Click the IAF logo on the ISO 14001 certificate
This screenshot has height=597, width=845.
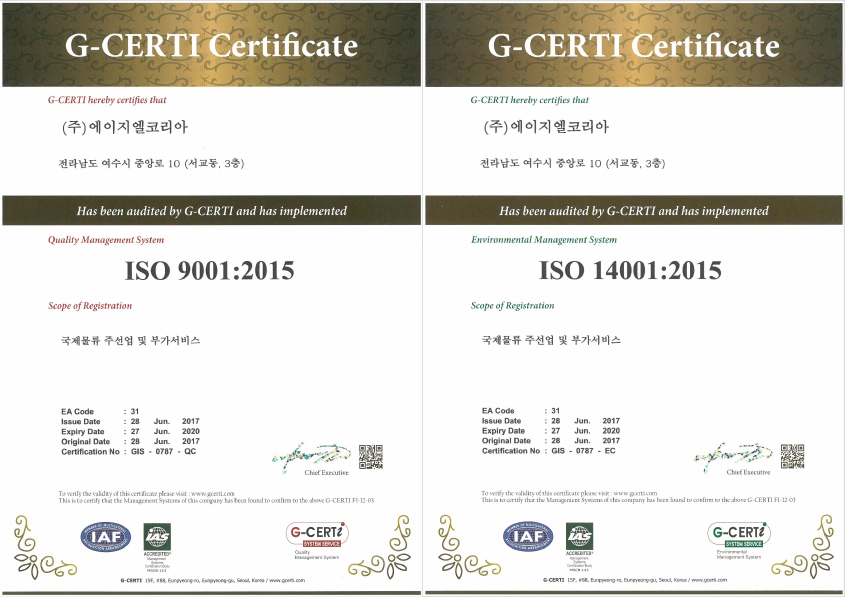[x=527, y=537]
